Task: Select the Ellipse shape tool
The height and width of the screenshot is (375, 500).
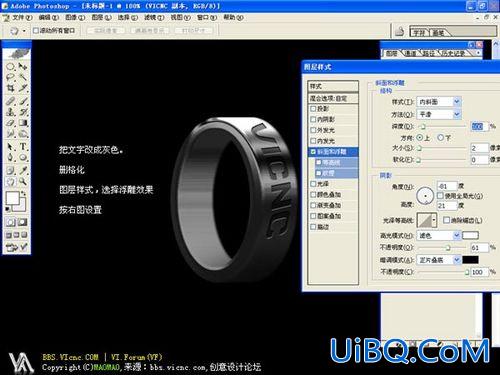Action: click(x=23, y=157)
